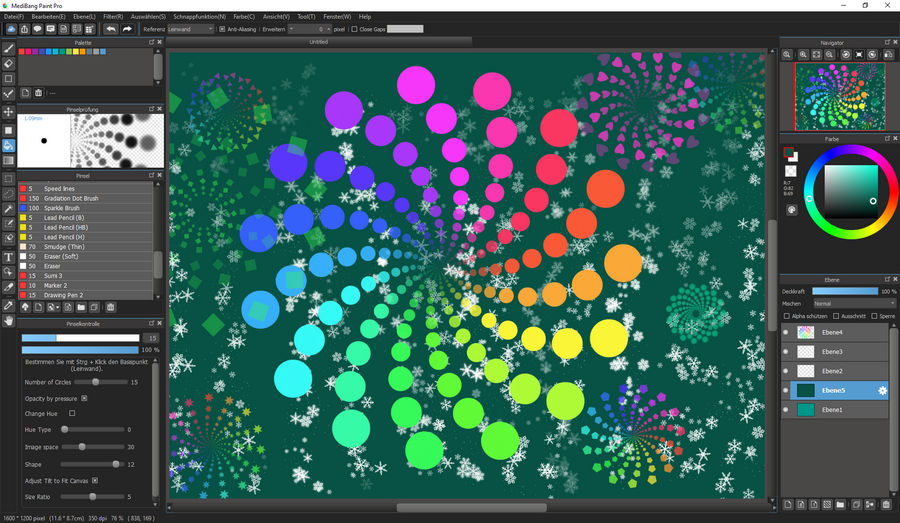Adjust the Deckkraft opacity slider
The image size is (900, 523).
(x=845, y=291)
